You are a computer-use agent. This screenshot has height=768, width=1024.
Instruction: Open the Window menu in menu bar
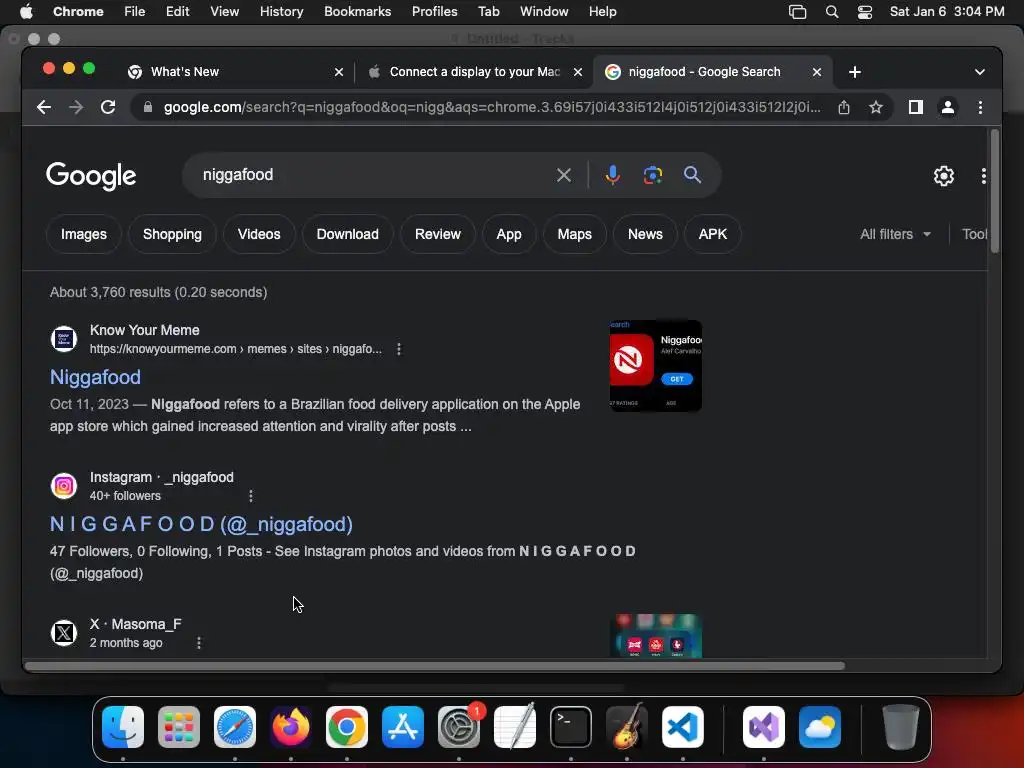[x=544, y=12]
